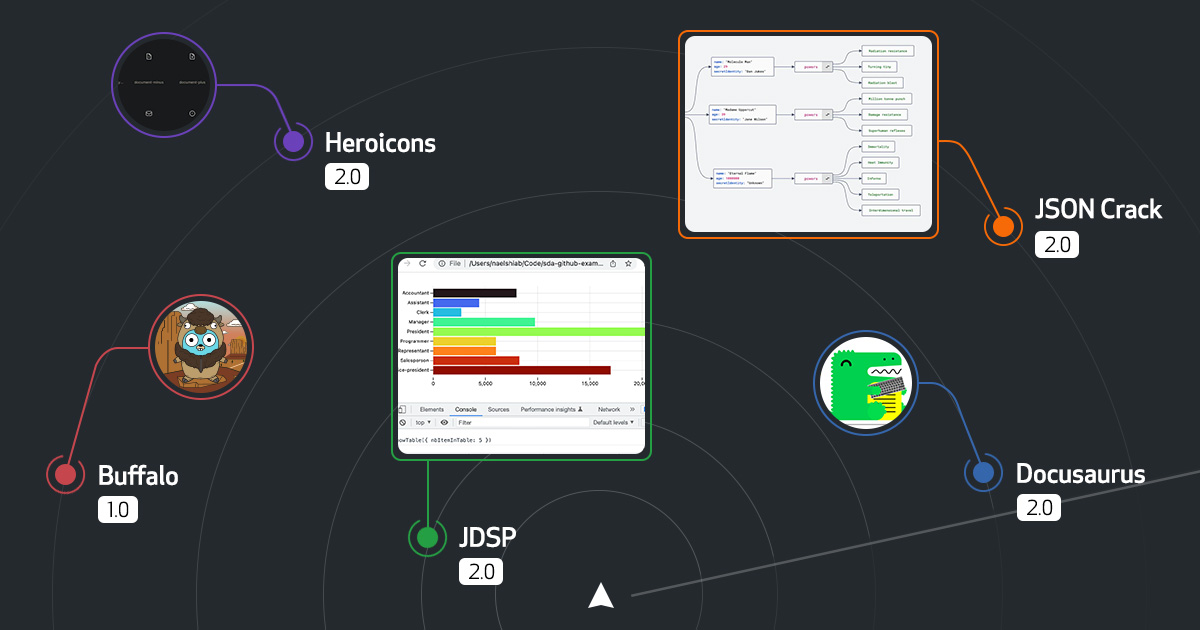
Task: Click the clear console icon
Action: coord(402,422)
